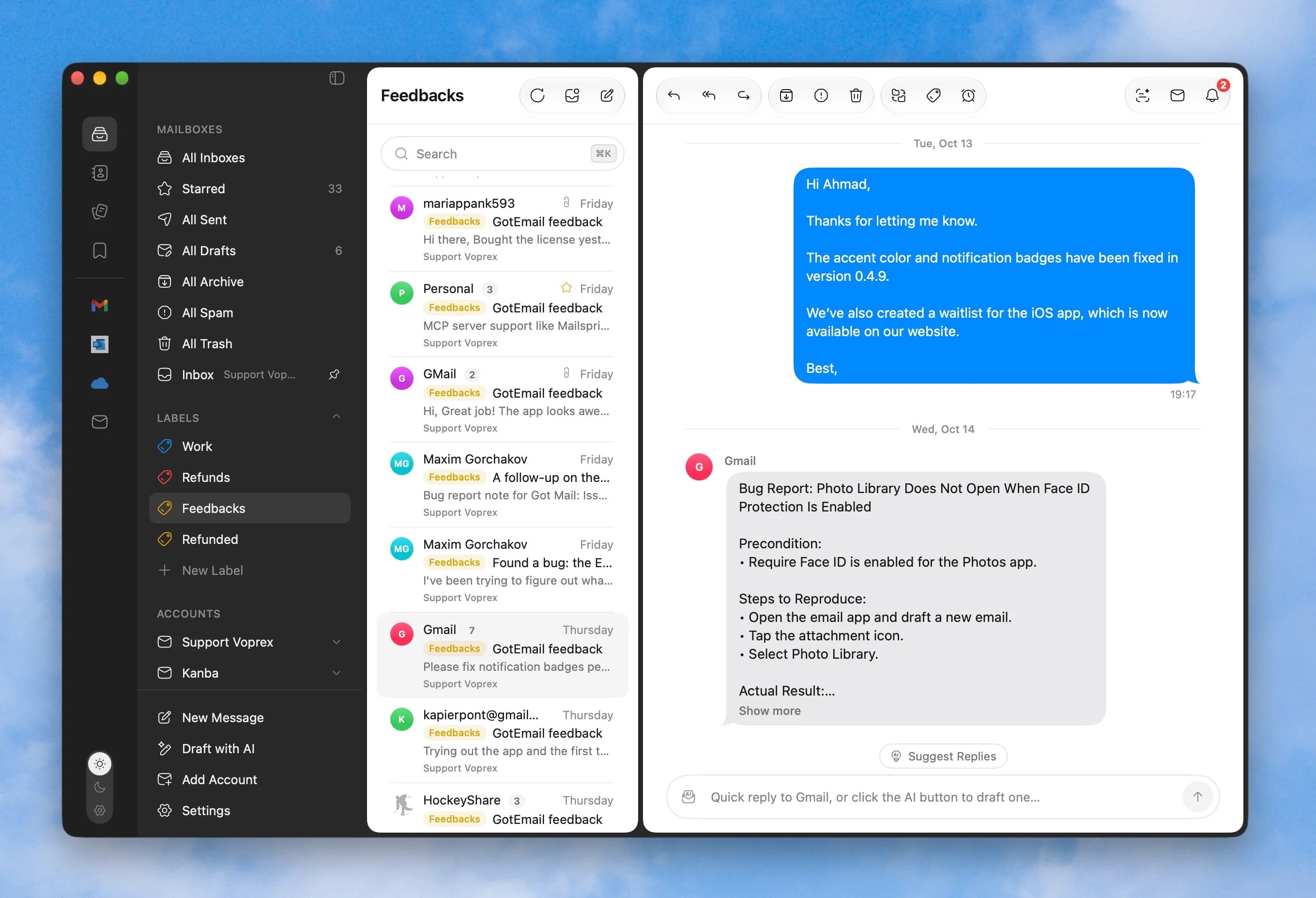The width and height of the screenshot is (1316, 898).
Task: Toggle the sidebar visibility button
Action: [337, 77]
